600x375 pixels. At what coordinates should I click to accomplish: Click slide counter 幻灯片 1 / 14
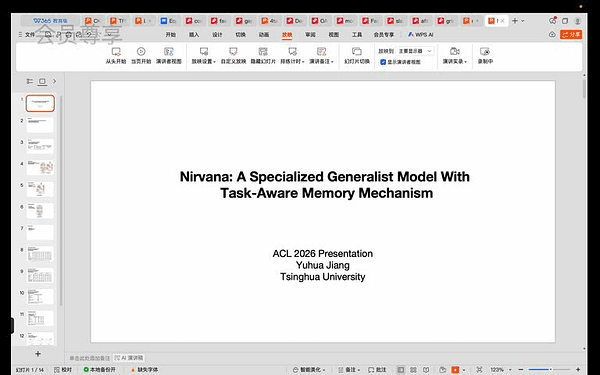30,370
